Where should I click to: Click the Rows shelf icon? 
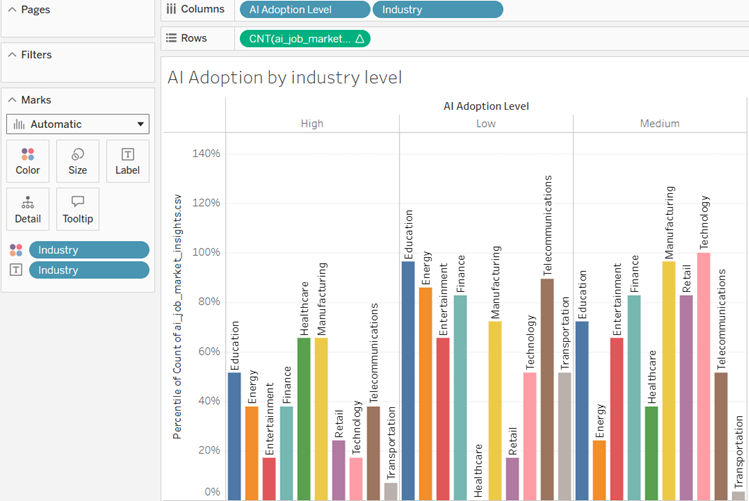click(171, 39)
